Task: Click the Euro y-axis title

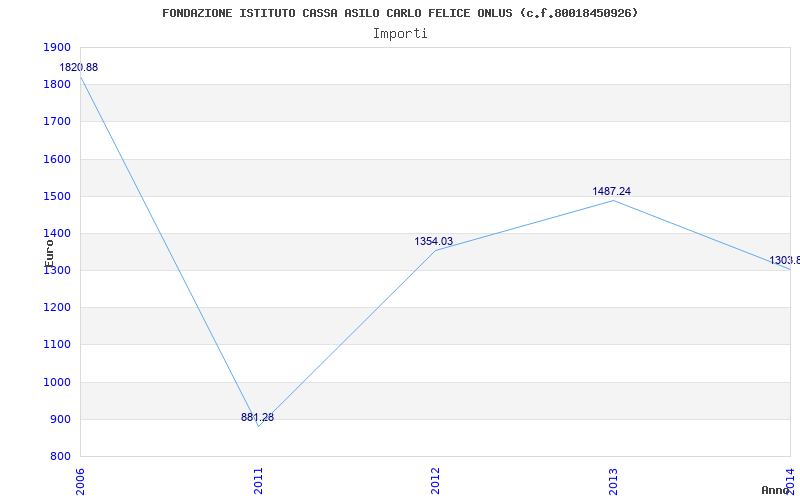Action: click(49, 253)
